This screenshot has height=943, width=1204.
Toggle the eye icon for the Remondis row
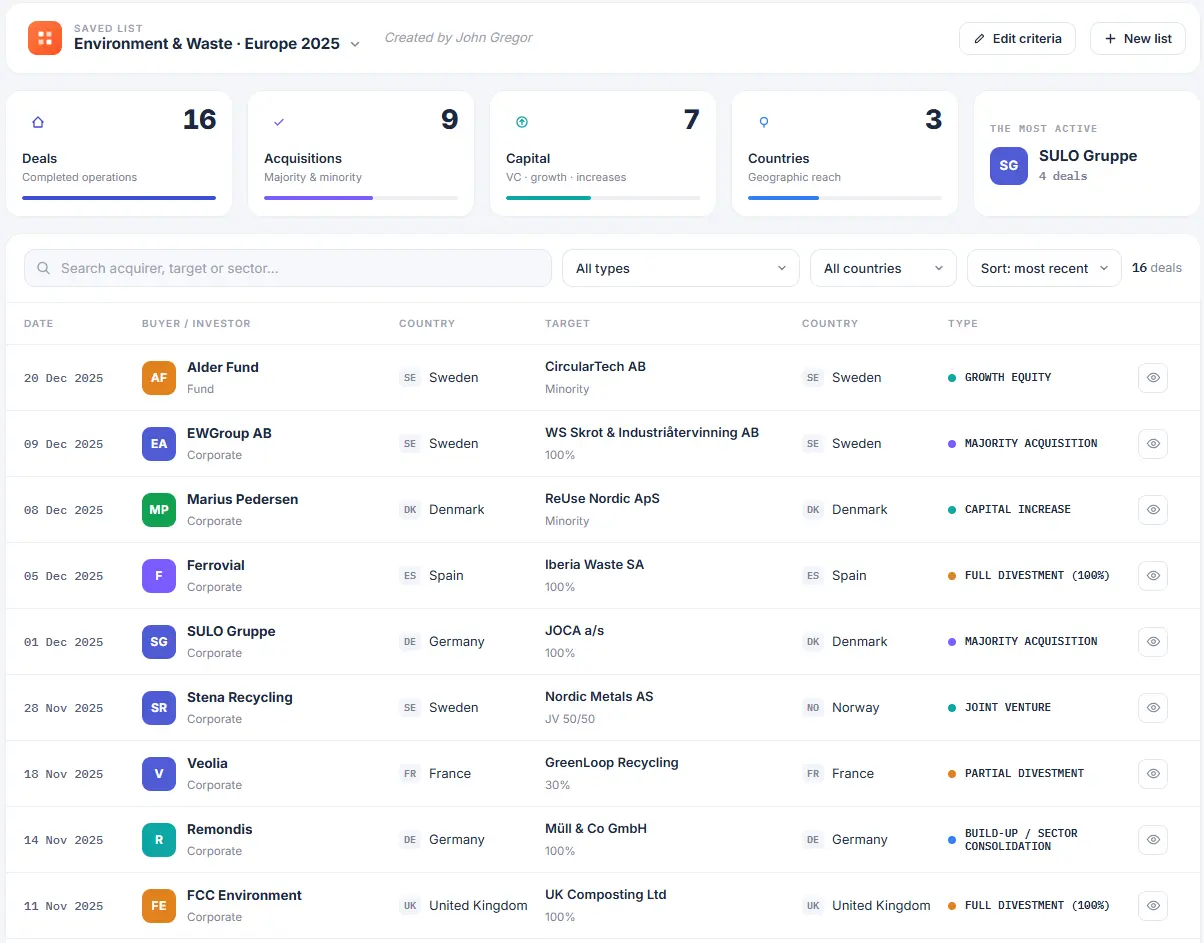(1153, 840)
